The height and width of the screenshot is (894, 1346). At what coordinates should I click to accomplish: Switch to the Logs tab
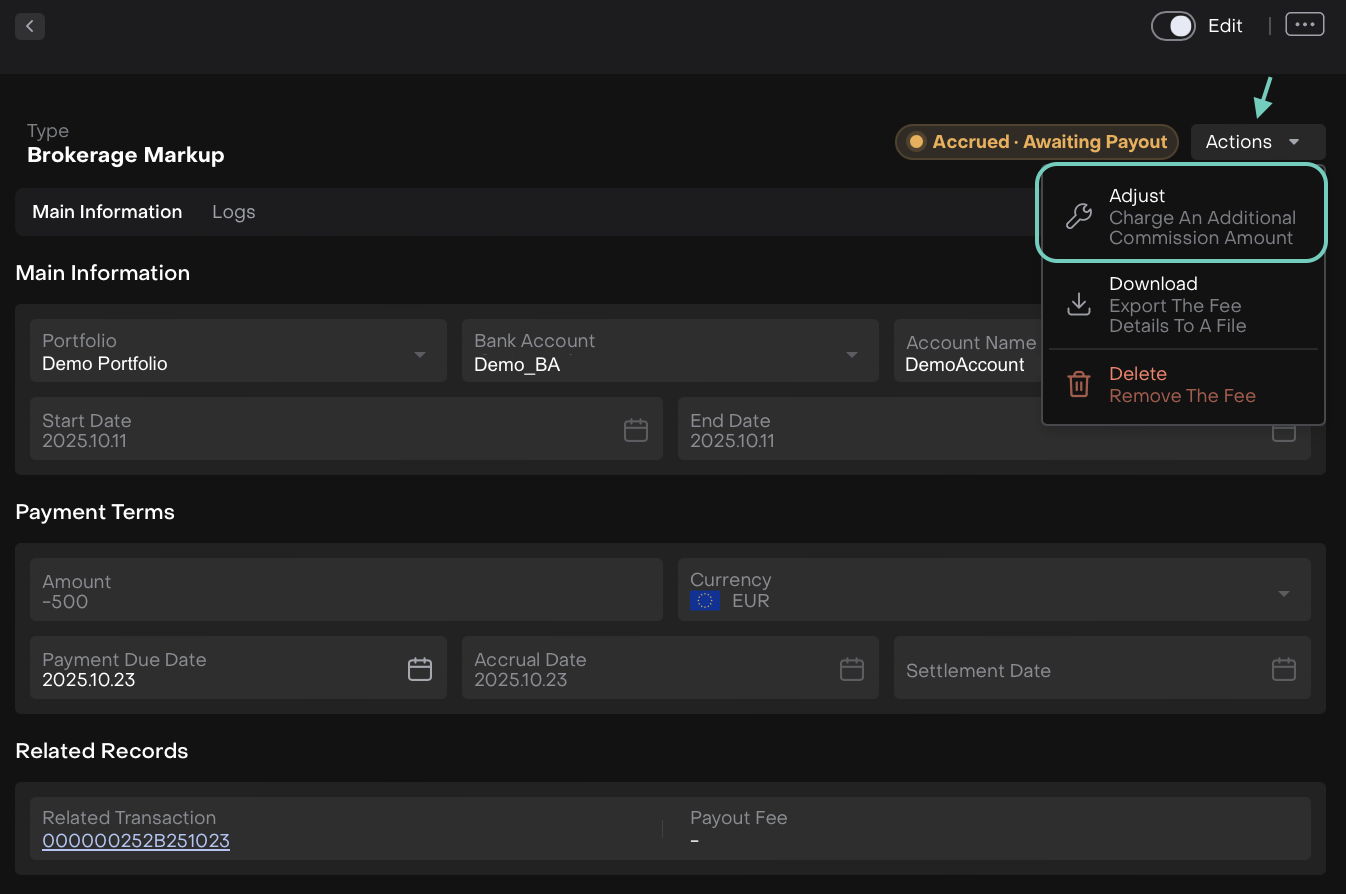coord(233,212)
